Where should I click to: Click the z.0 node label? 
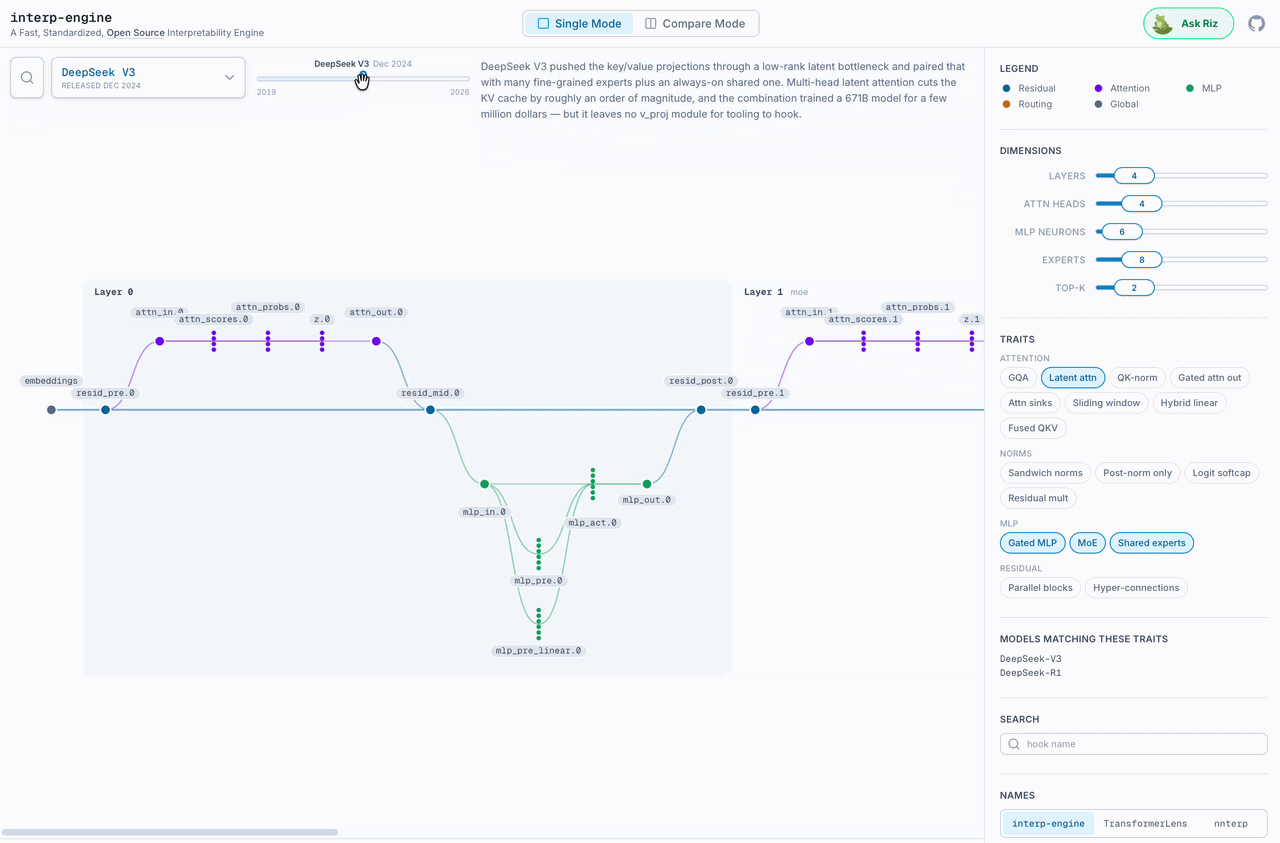pos(321,319)
